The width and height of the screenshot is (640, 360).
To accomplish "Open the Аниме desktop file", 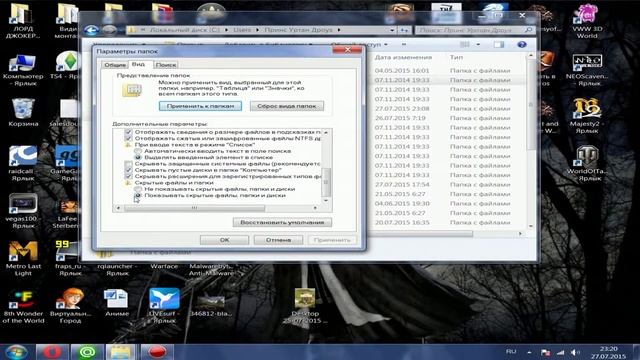I will click(117, 303).
